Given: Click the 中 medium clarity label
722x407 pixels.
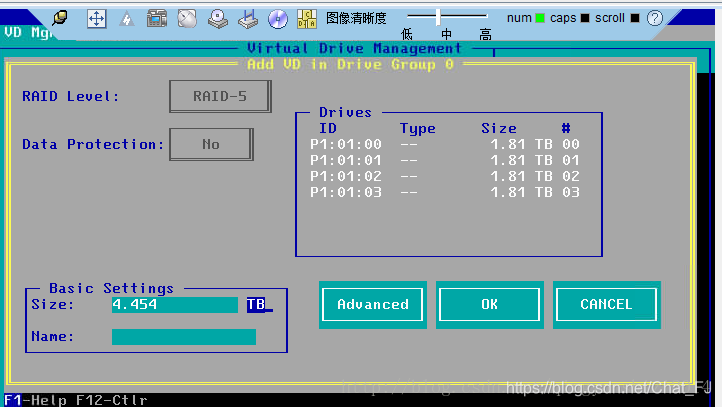Looking at the screenshot, I should [x=446, y=35].
